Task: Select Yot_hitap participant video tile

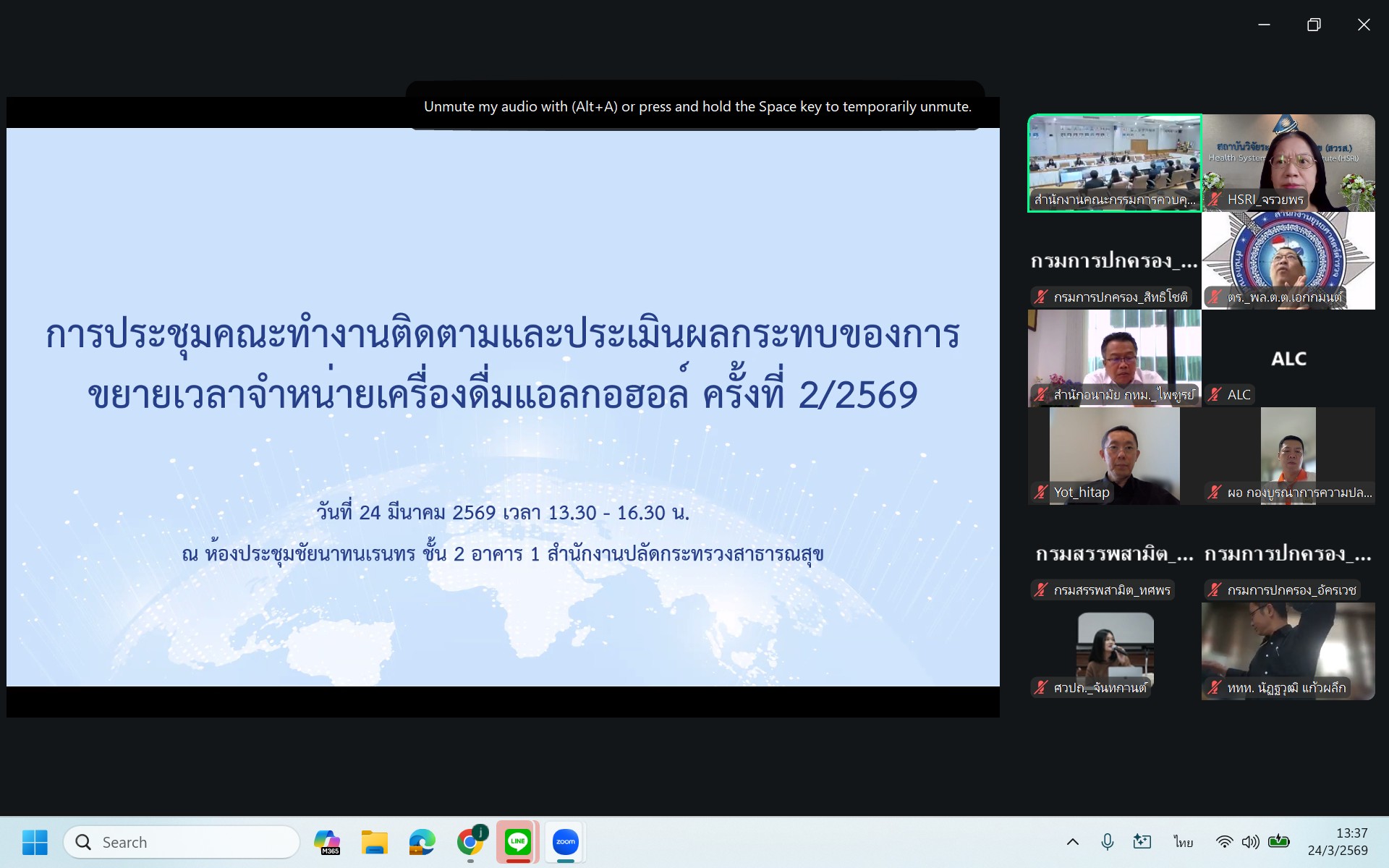Action: (1114, 456)
